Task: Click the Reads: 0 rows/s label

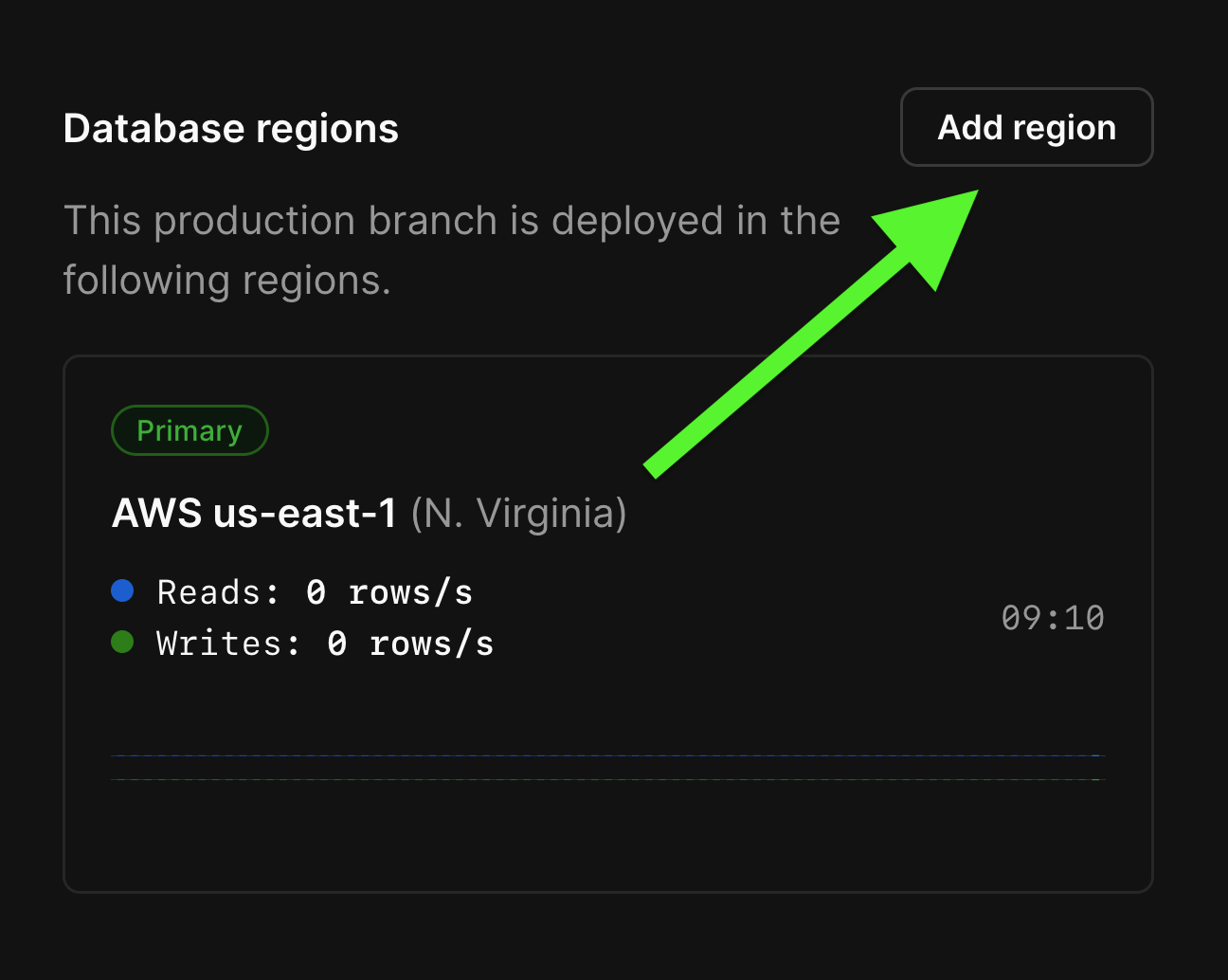Action: [313, 590]
